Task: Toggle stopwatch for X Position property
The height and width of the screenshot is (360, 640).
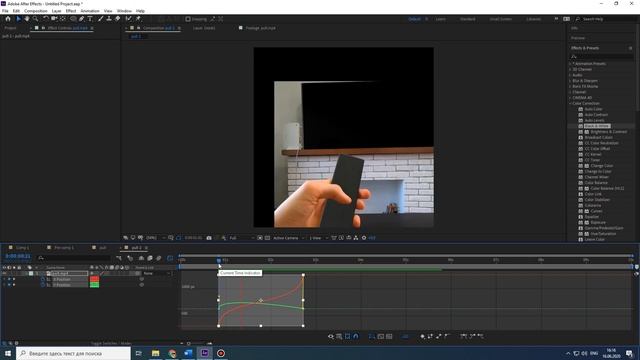Action: click(42, 279)
